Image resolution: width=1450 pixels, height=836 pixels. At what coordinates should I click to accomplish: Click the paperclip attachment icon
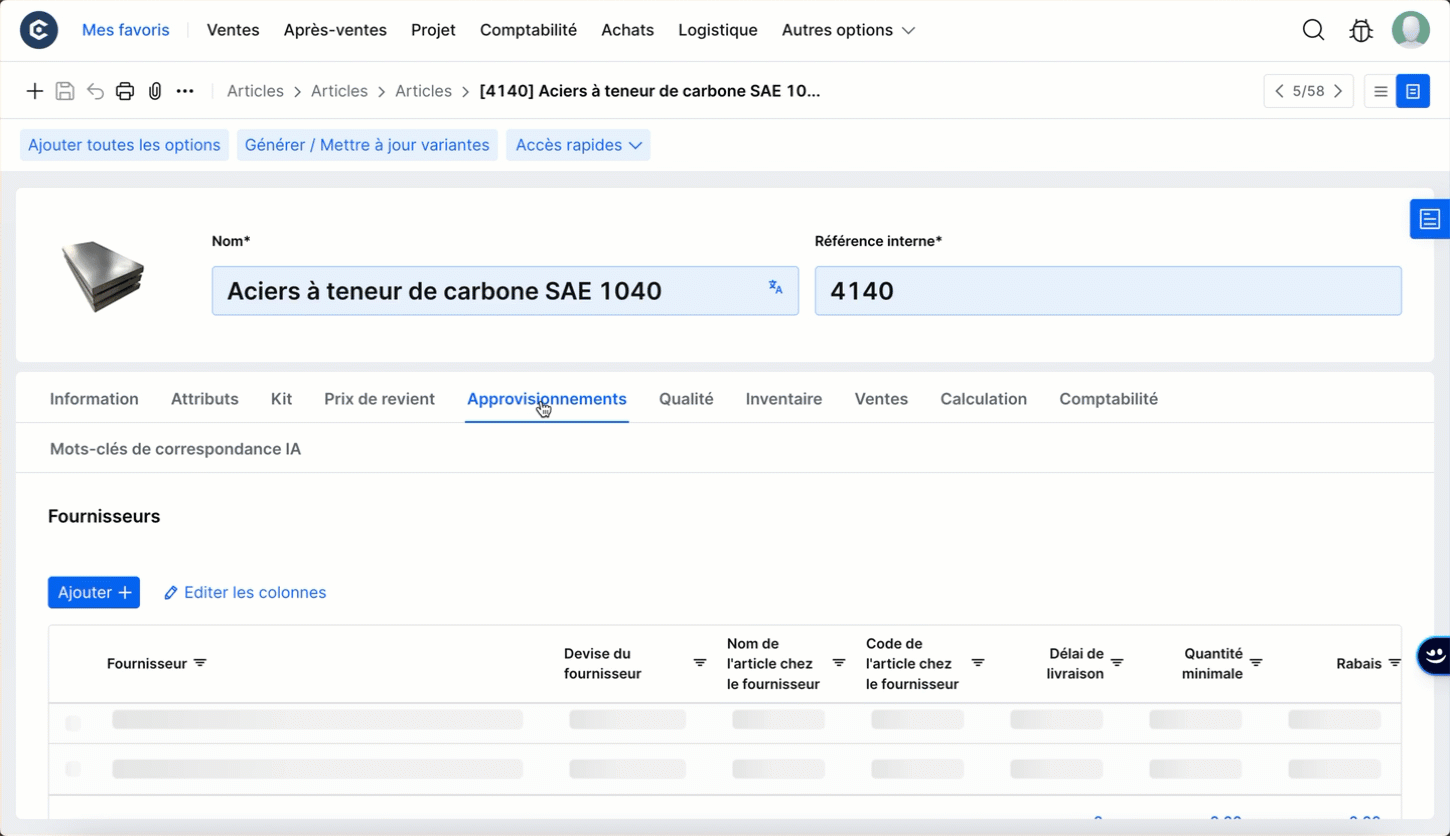(155, 91)
